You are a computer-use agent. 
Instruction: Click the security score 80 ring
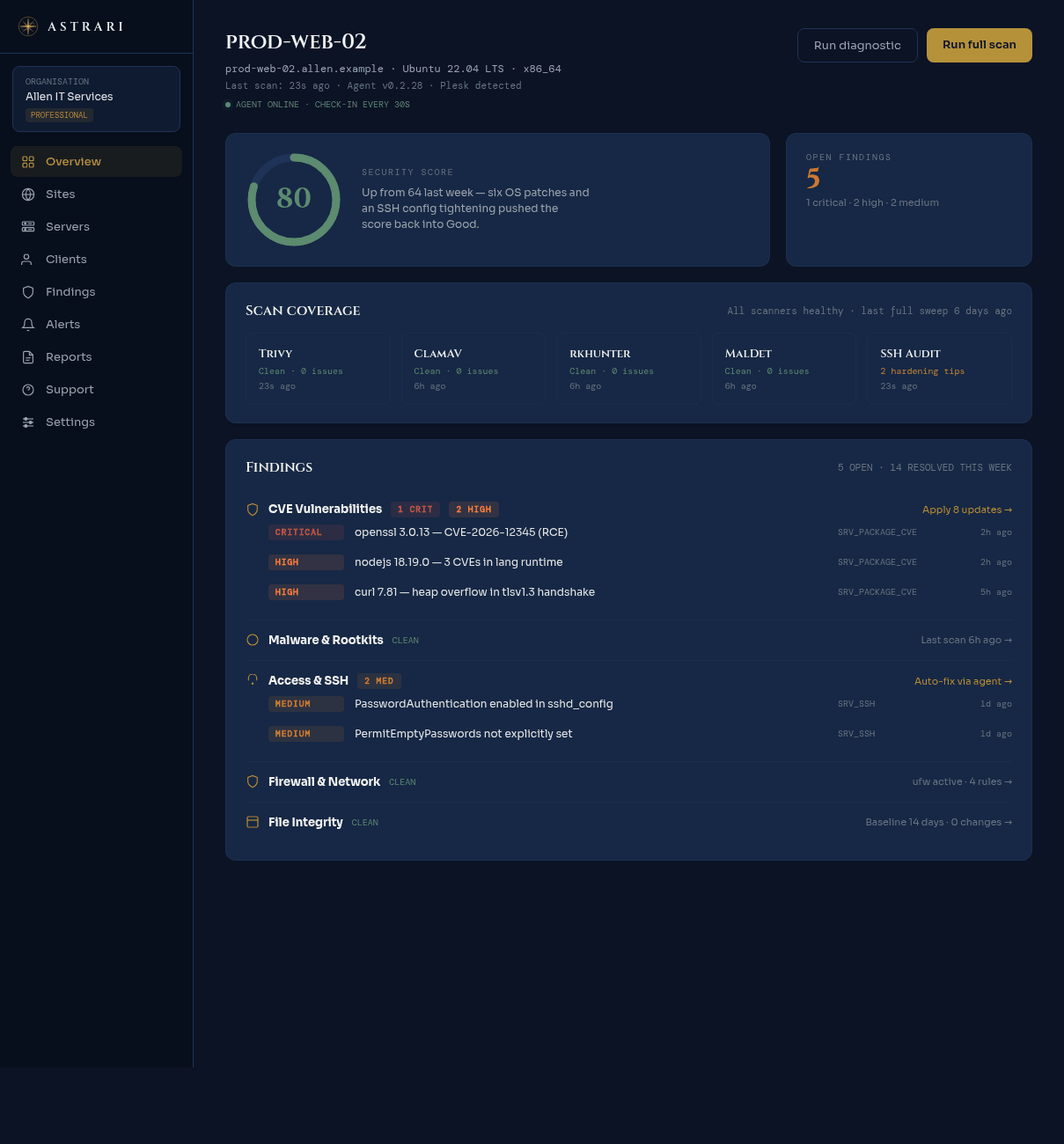(294, 200)
